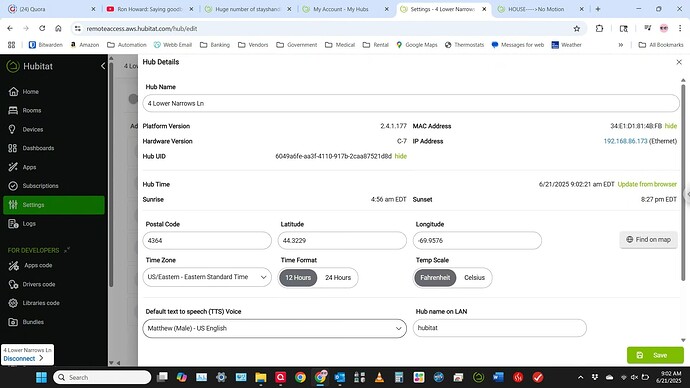The image size is (690, 388).
Task: Edit the Longitude field
Action: [477, 241]
